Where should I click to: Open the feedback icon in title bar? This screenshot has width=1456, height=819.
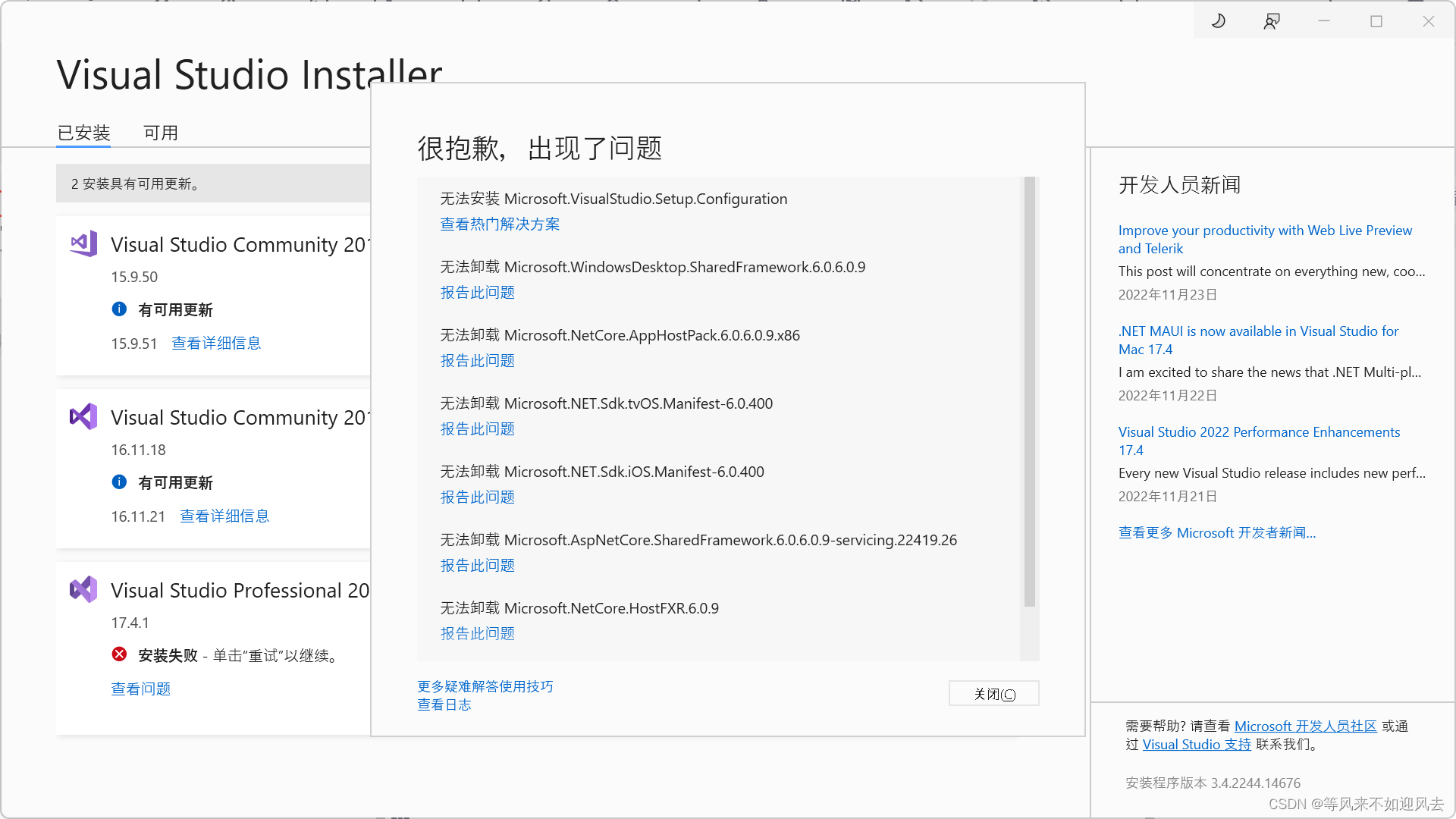(1272, 21)
